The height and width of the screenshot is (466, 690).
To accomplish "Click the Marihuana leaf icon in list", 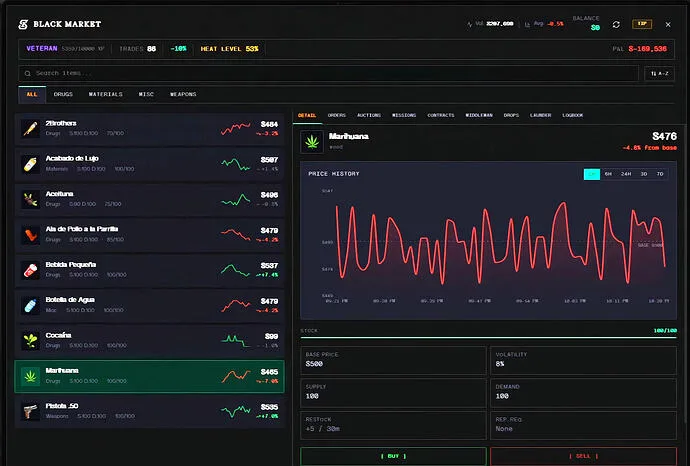I will [30, 376].
